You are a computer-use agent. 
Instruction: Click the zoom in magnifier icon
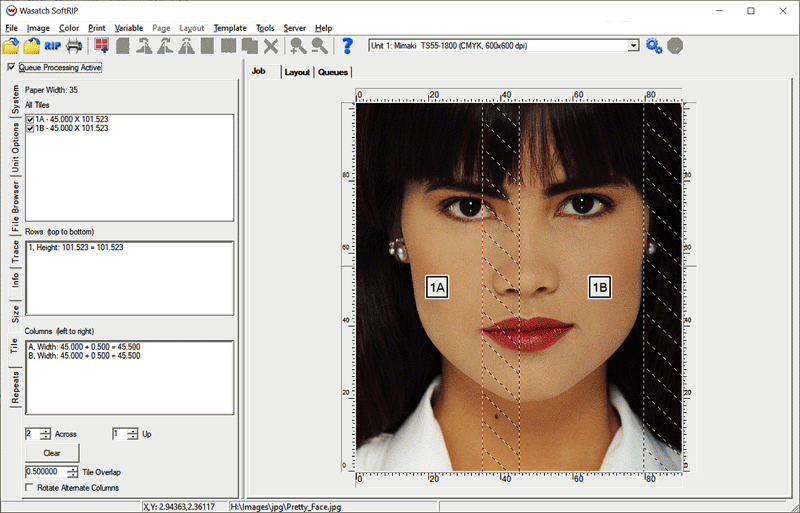tap(298, 45)
